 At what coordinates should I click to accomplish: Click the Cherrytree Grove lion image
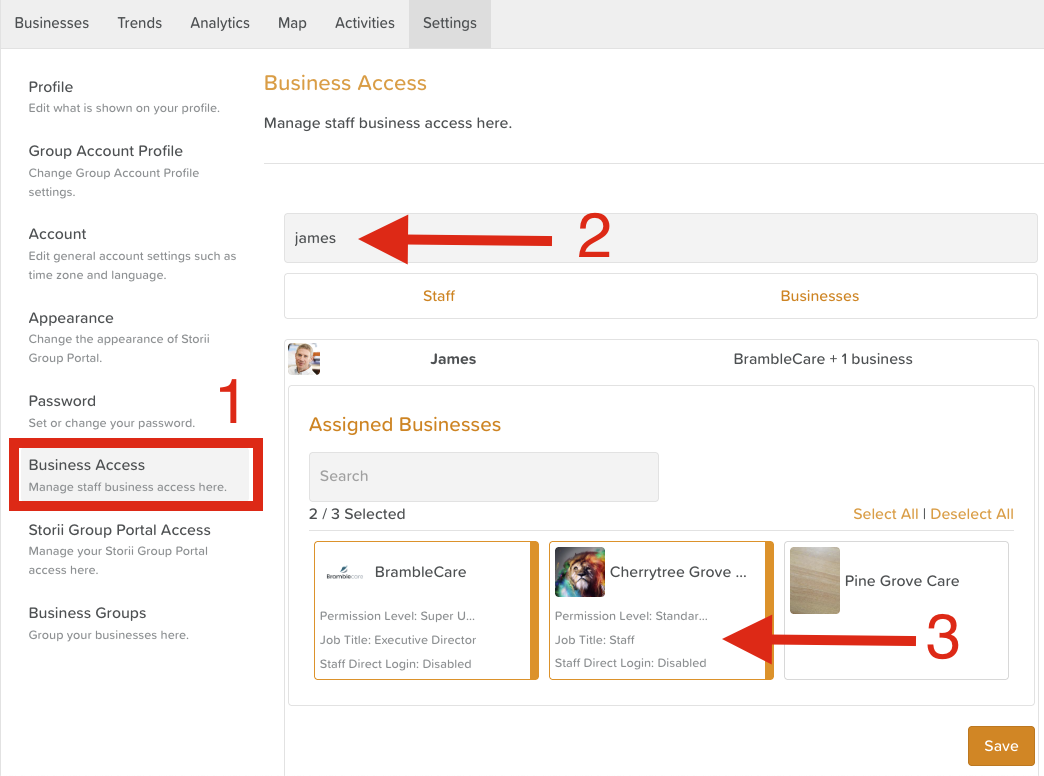pos(580,572)
